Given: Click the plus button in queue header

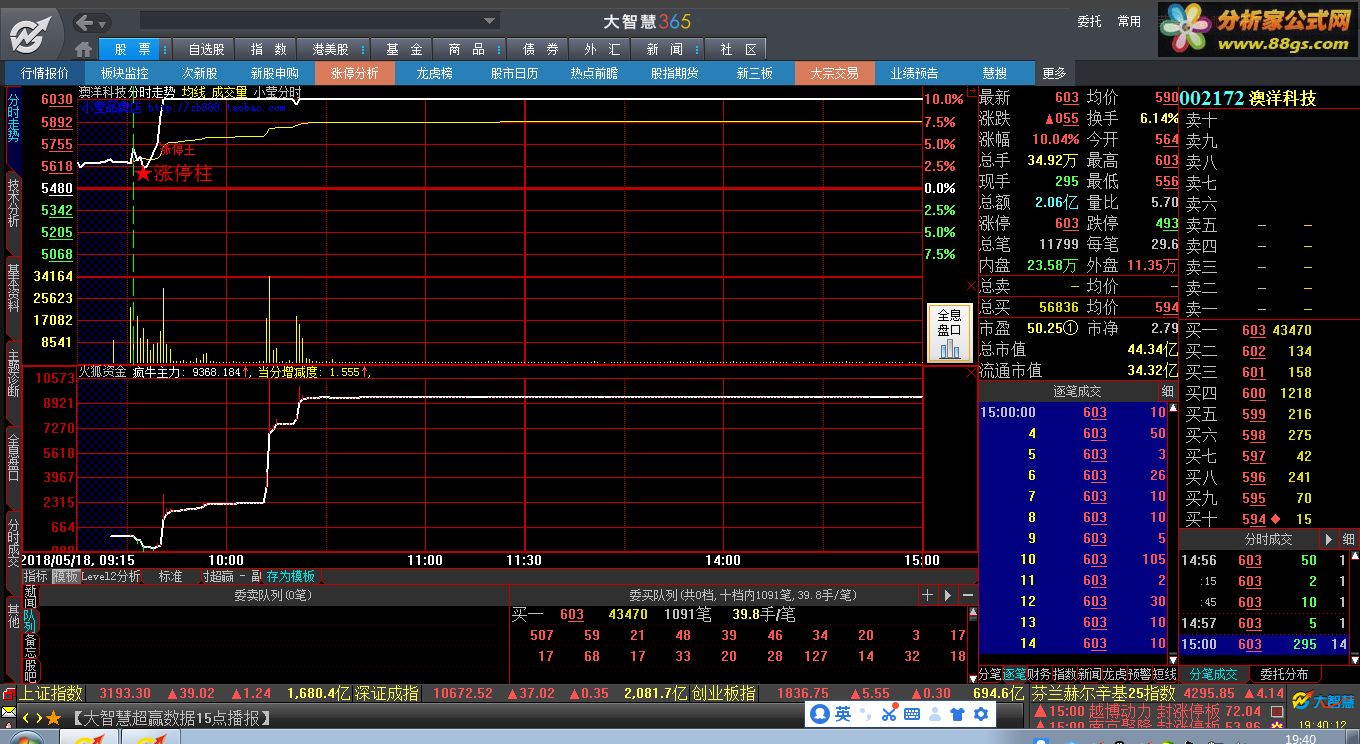Looking at the screenshot, I should (927, 595).
